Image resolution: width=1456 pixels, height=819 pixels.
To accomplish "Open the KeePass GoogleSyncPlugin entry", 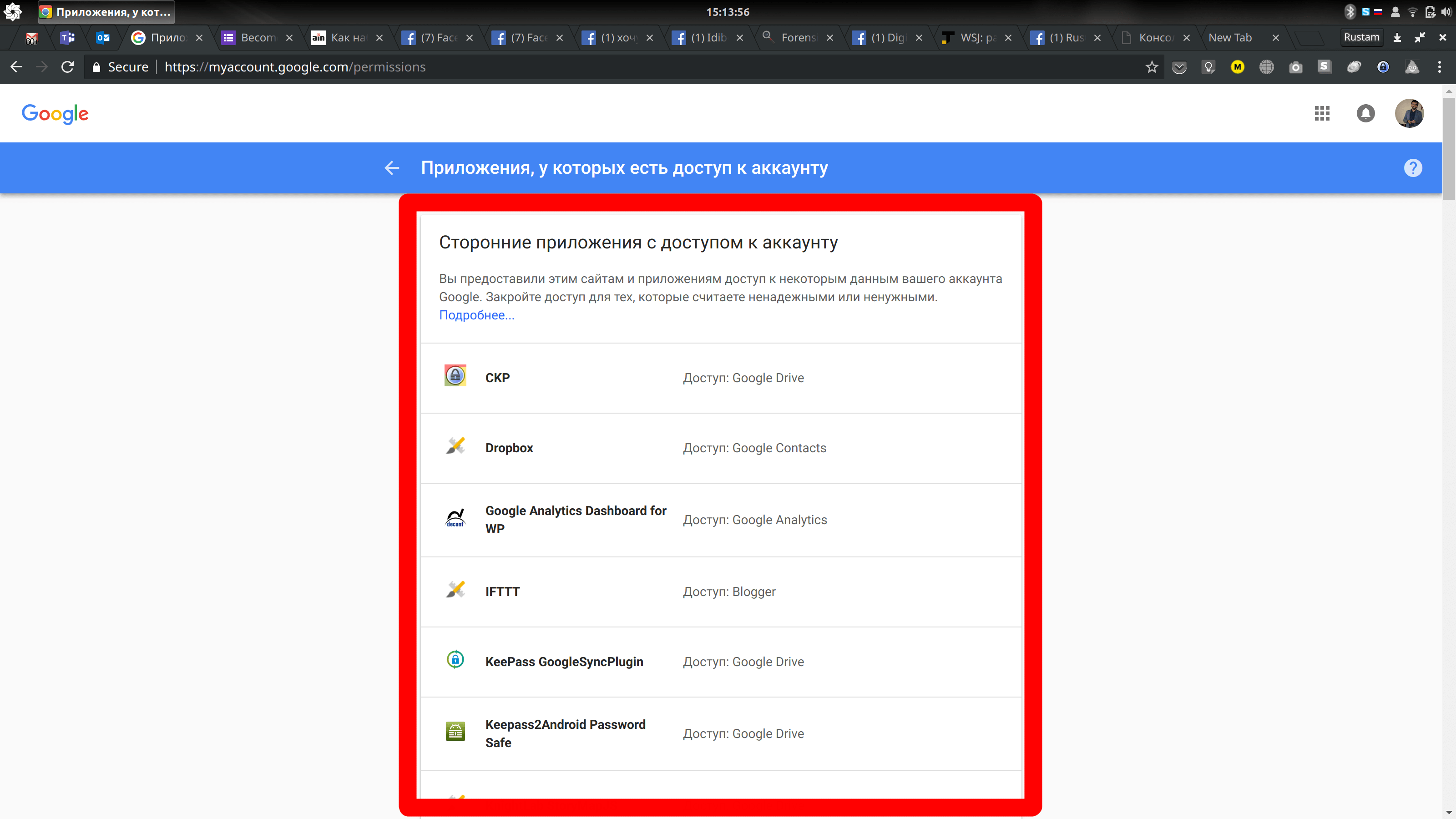I will click(x=721, y=662).
